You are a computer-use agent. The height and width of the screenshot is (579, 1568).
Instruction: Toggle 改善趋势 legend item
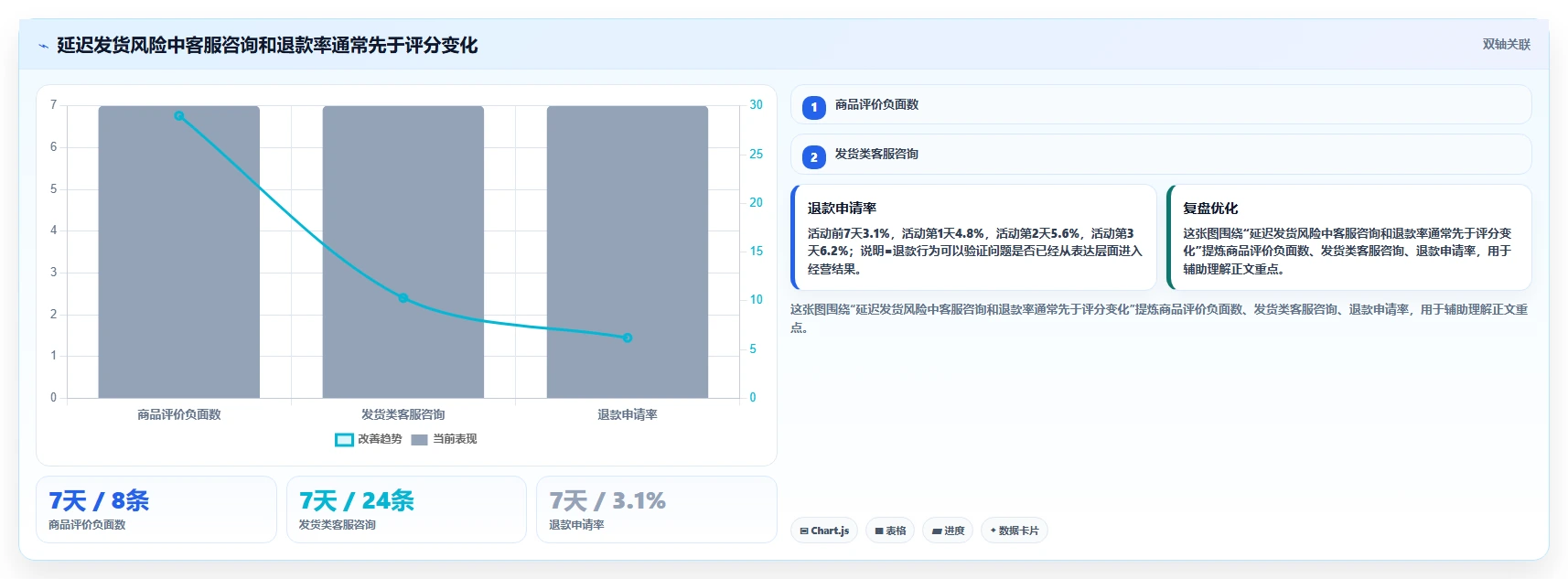tap(369, 439)
